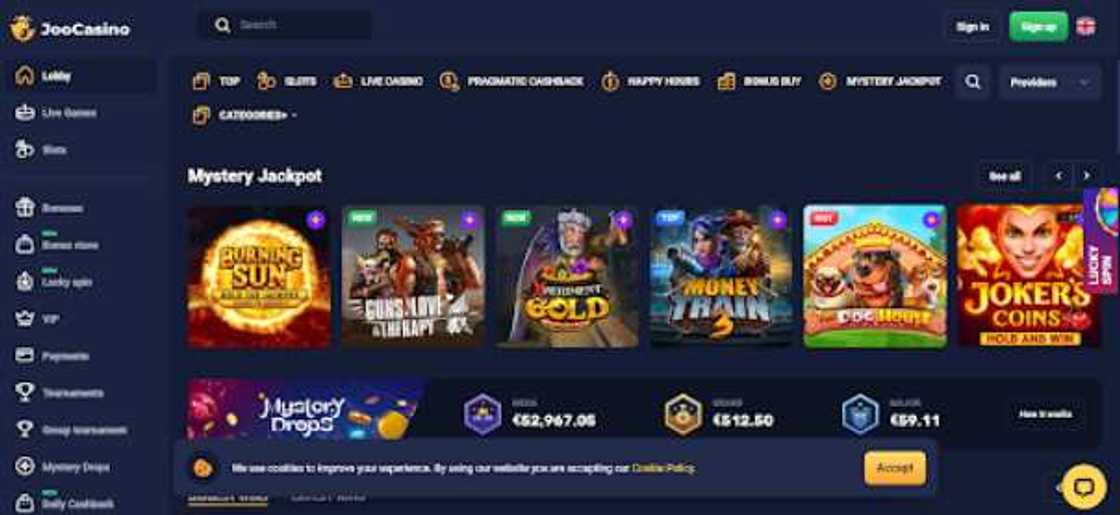Show previous Mystery Jackpot games arrow
The height and width of the screenshot is (515, 1120).
click(1059, 176)
